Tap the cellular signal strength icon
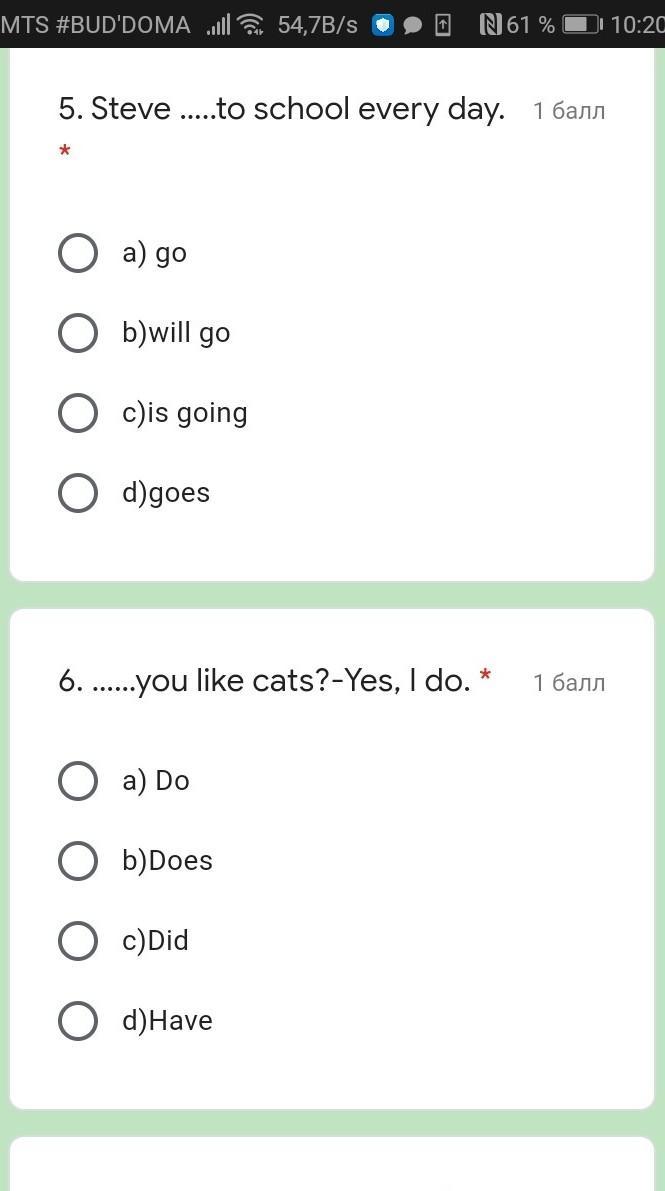This screenshot has width=665, height=1191. coord(217,24)
